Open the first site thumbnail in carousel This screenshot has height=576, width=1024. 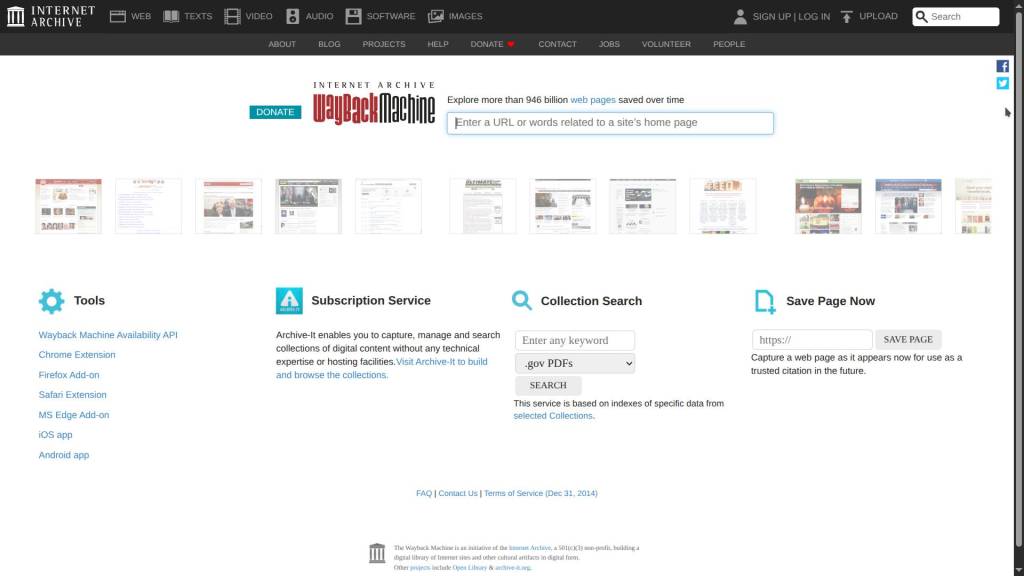point(69,206)
